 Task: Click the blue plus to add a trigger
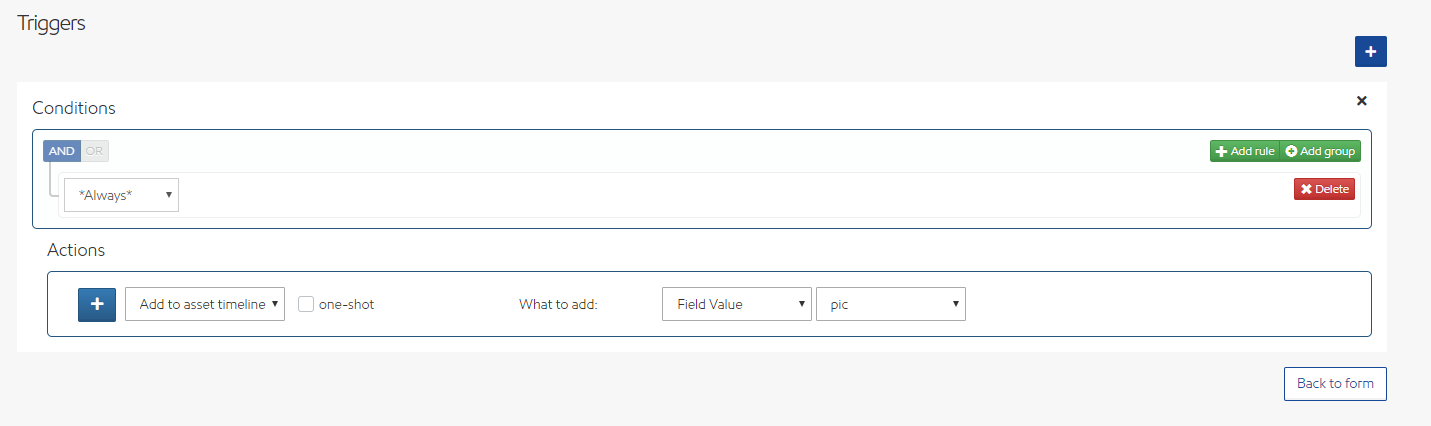pyautogui.click(x=1370, y=52)
